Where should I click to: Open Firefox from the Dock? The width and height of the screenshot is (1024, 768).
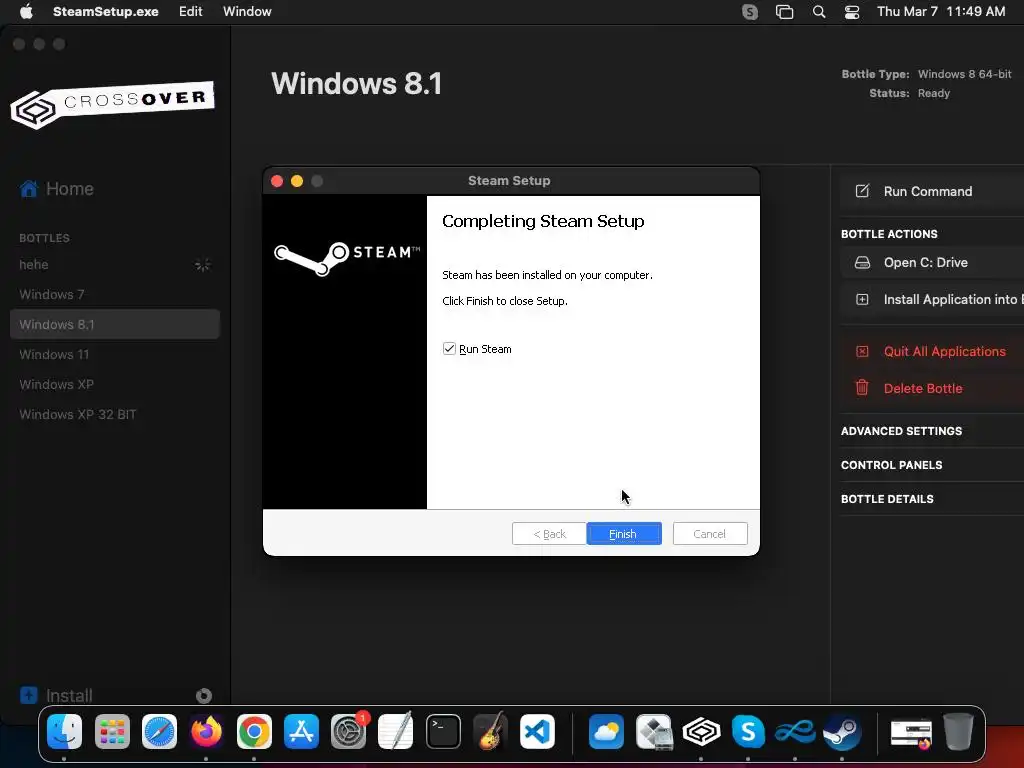coord(206,731)
